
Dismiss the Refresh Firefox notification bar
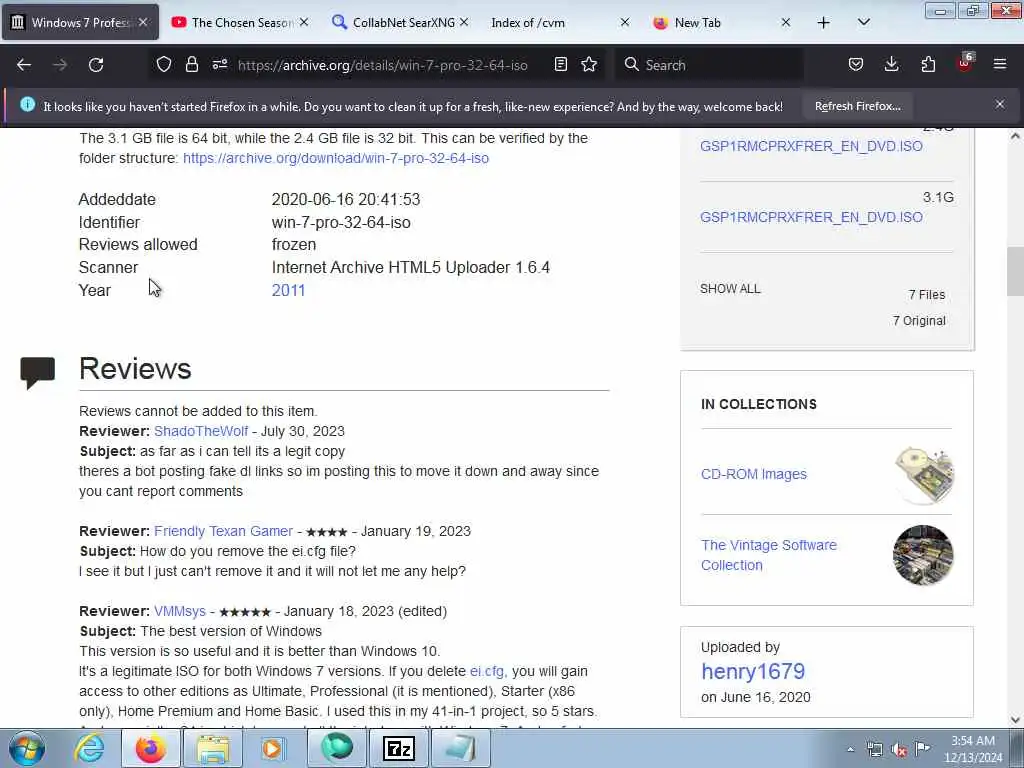(1000, 104)
